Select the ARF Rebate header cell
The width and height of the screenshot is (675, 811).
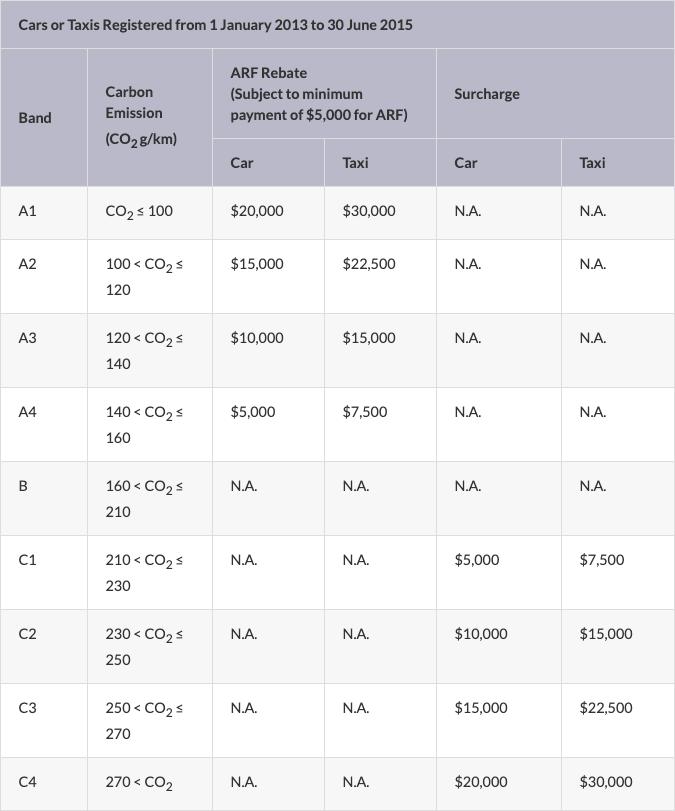point(318,94)
